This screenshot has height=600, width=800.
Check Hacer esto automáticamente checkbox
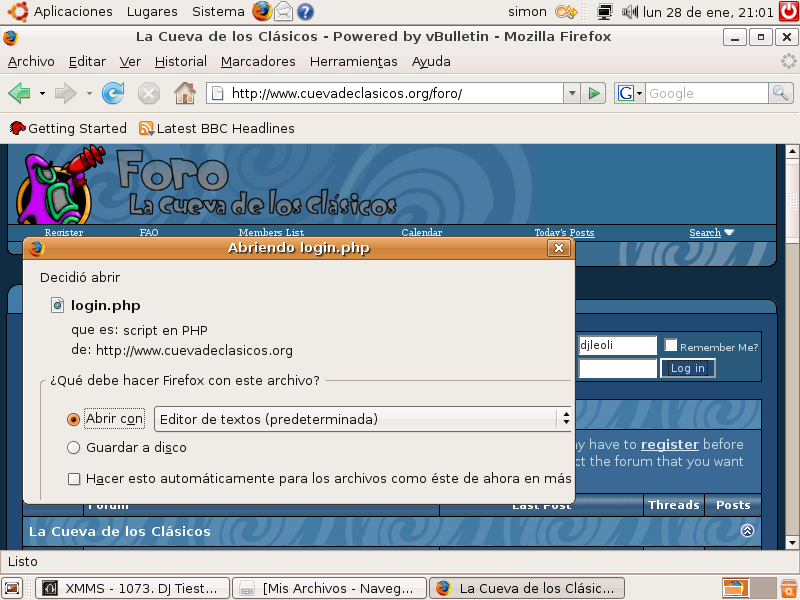(74, 479)
